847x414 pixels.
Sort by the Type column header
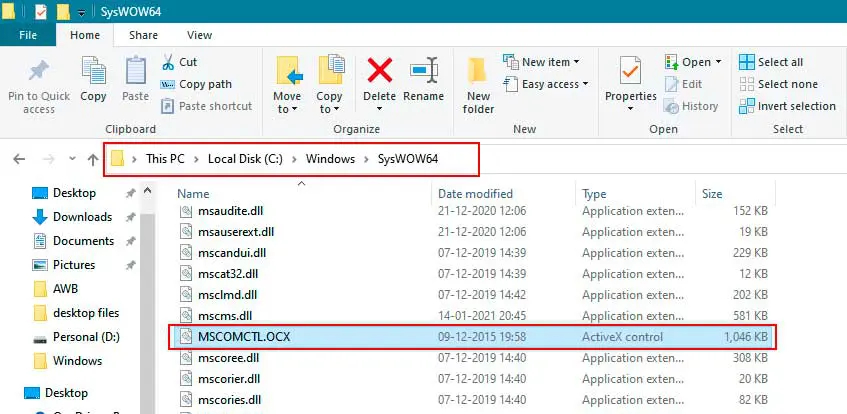(x=594, y=193)
